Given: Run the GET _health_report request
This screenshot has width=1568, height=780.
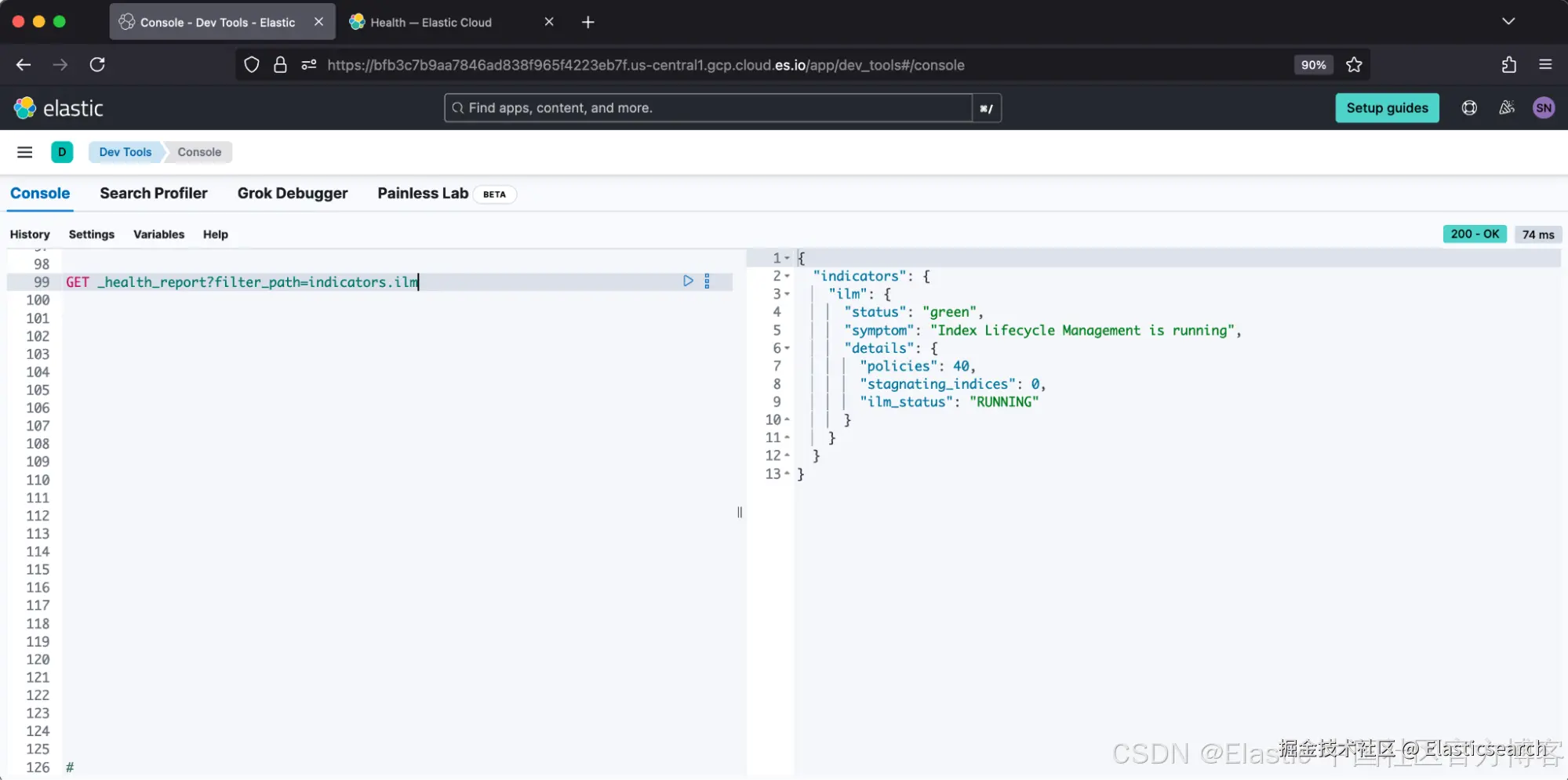Looking at the screenshot, I should click(x=688, y=281).
